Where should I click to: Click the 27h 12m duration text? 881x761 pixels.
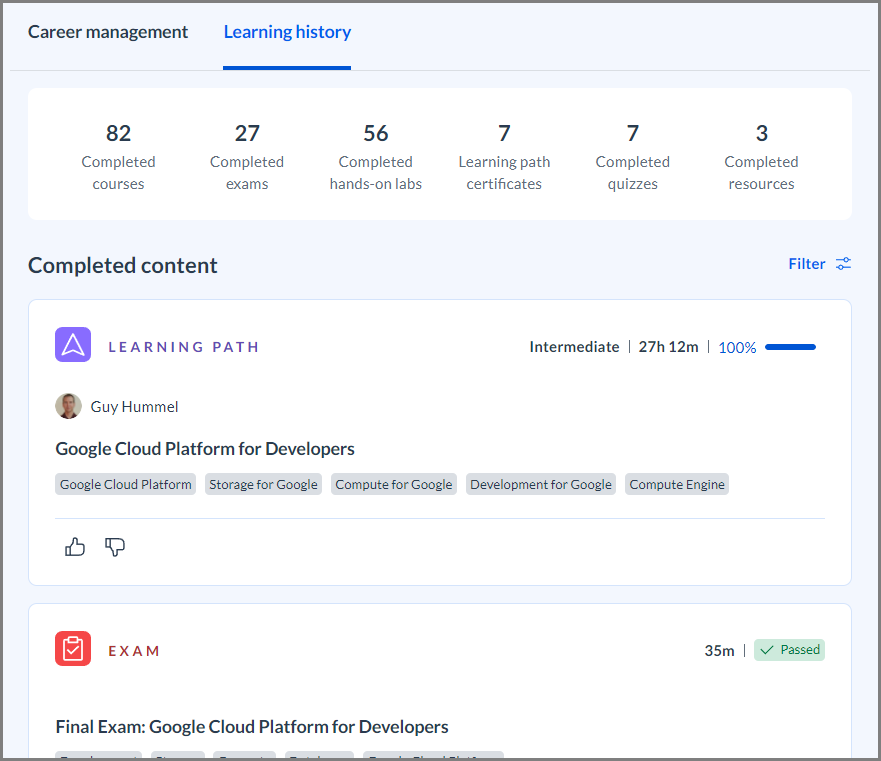[x=669, y=347]
